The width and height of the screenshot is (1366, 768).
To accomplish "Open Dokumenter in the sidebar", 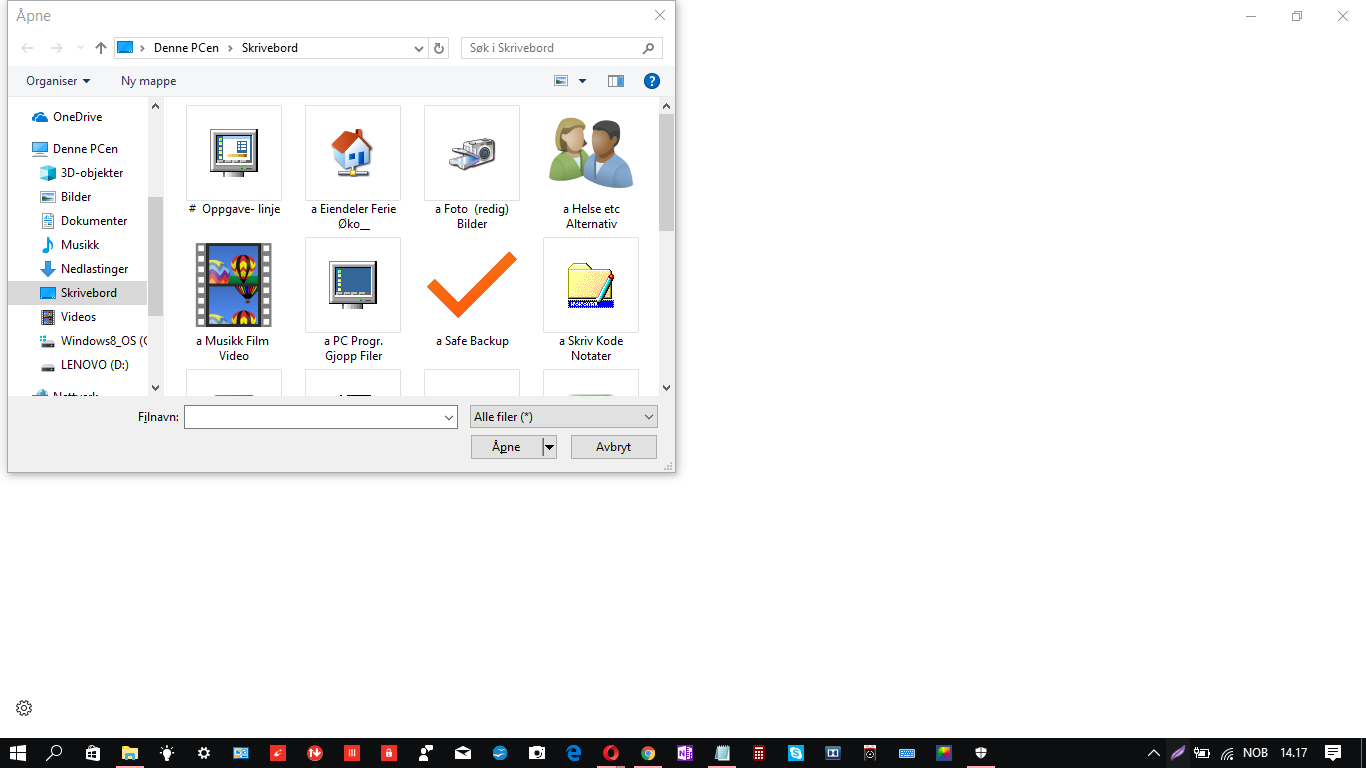I will point(94,221).
